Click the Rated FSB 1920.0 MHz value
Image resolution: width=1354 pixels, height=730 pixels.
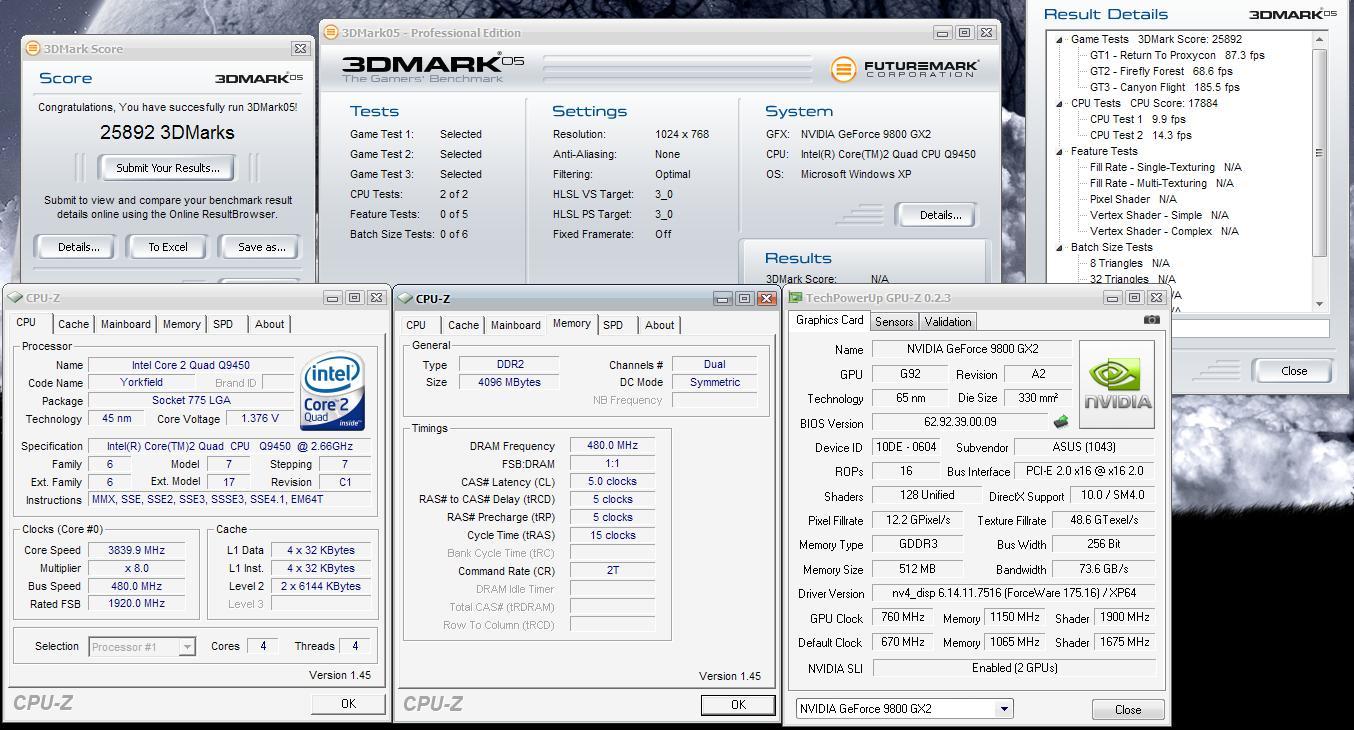click(137, 604)
